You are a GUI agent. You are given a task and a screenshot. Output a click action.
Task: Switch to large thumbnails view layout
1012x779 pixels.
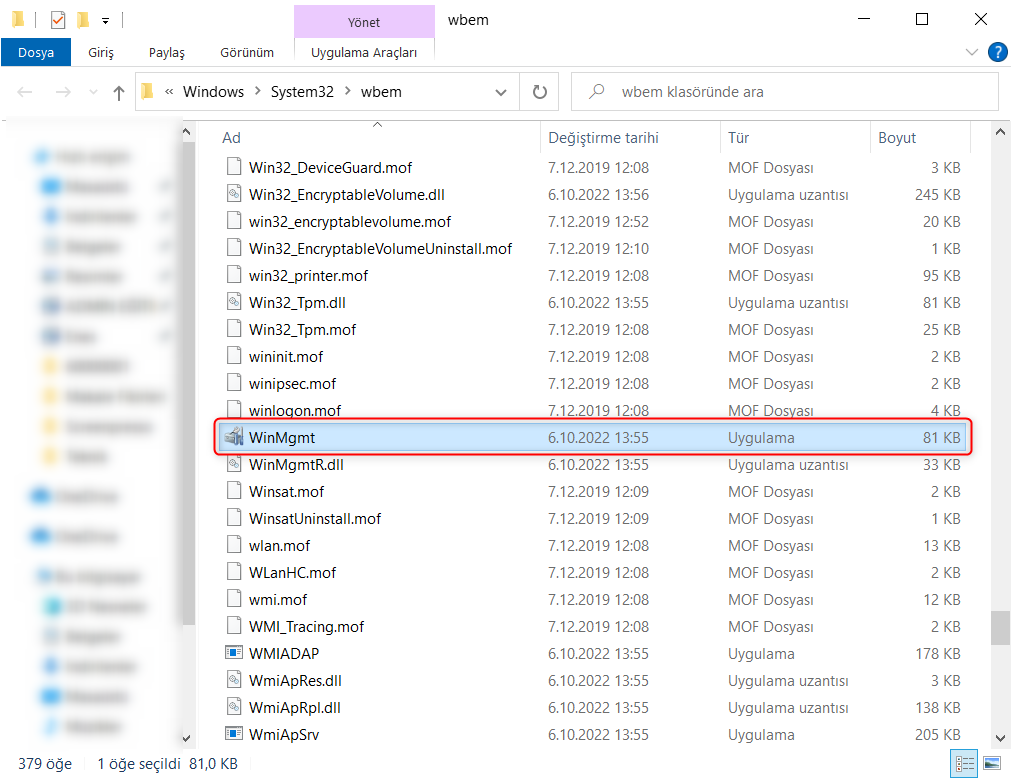(x=992, y=764)
